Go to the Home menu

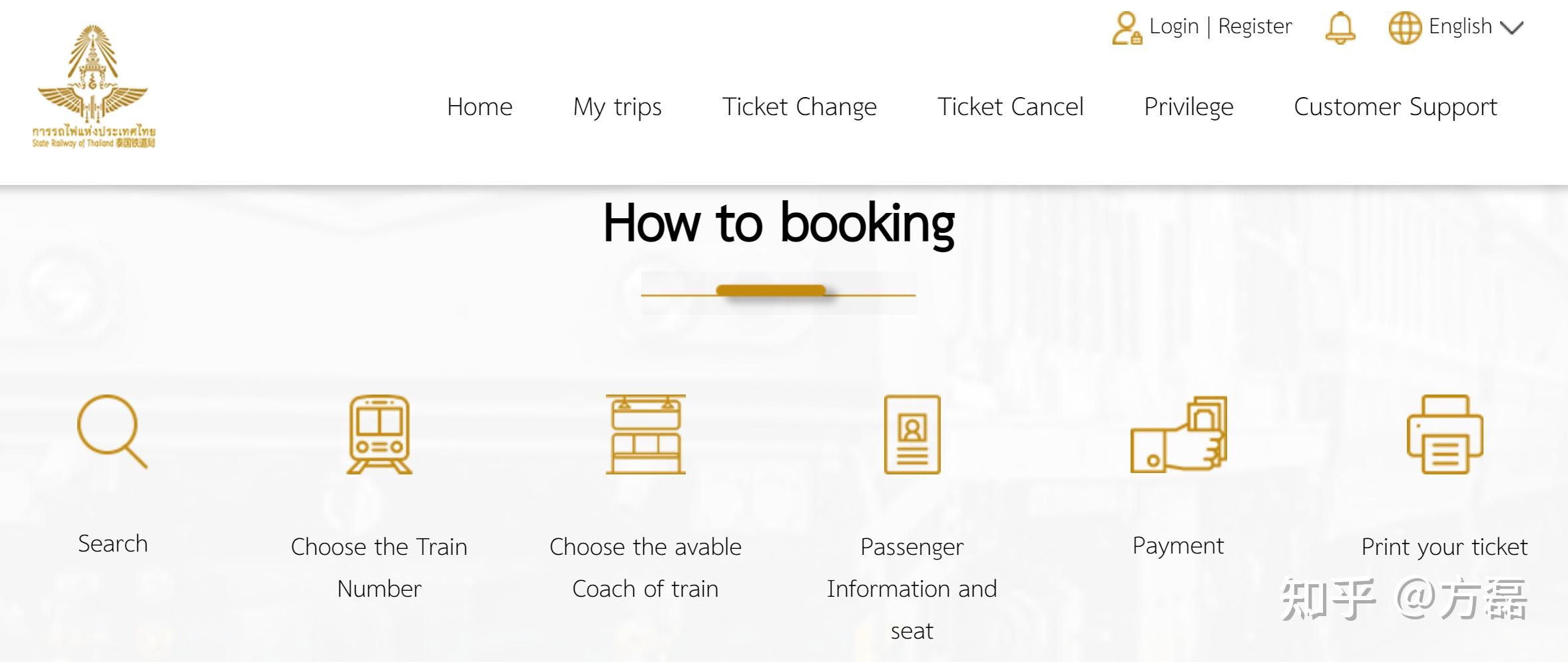479,106
